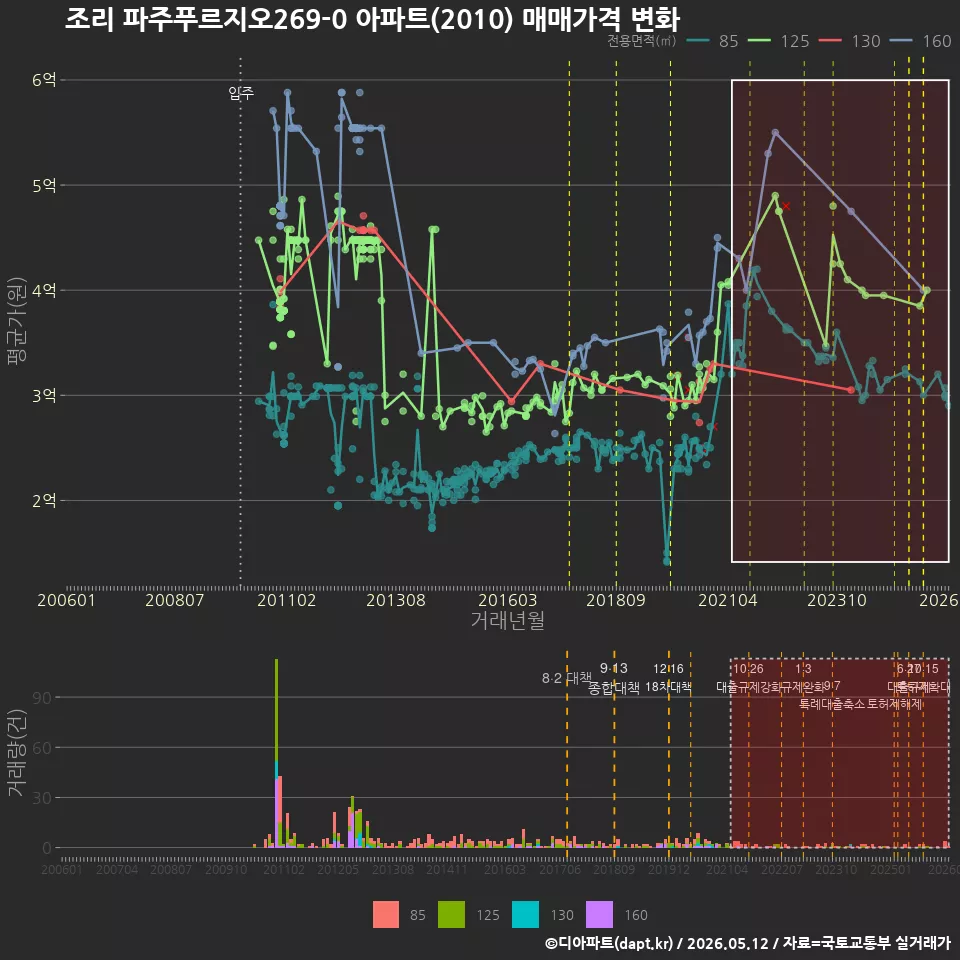The image size is (960, 960).
Task: Click the '18차대책' annotation label
Action: (669, 687)
